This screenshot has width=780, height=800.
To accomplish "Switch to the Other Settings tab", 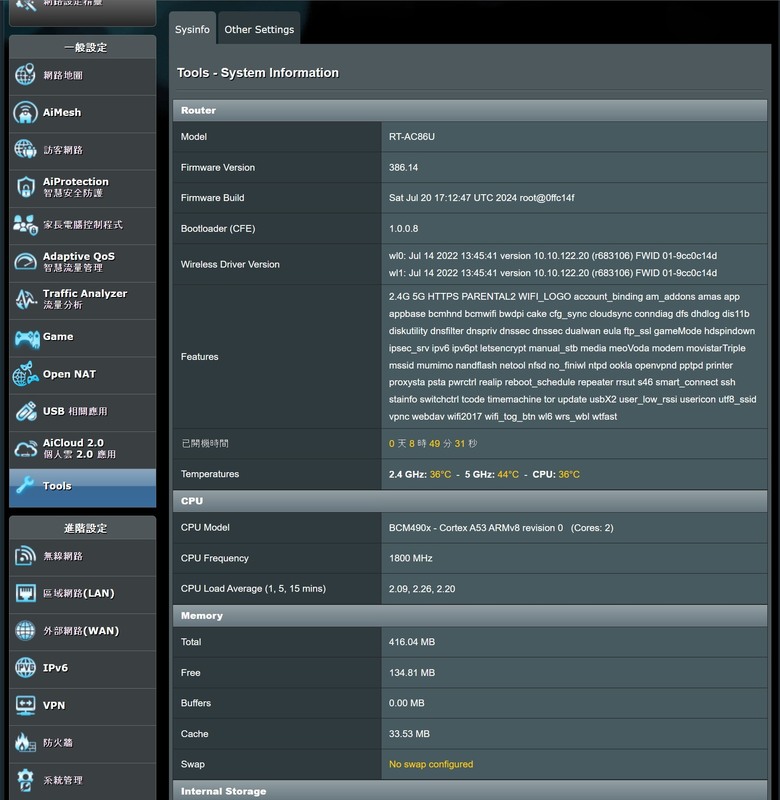I will coord(259,29).
